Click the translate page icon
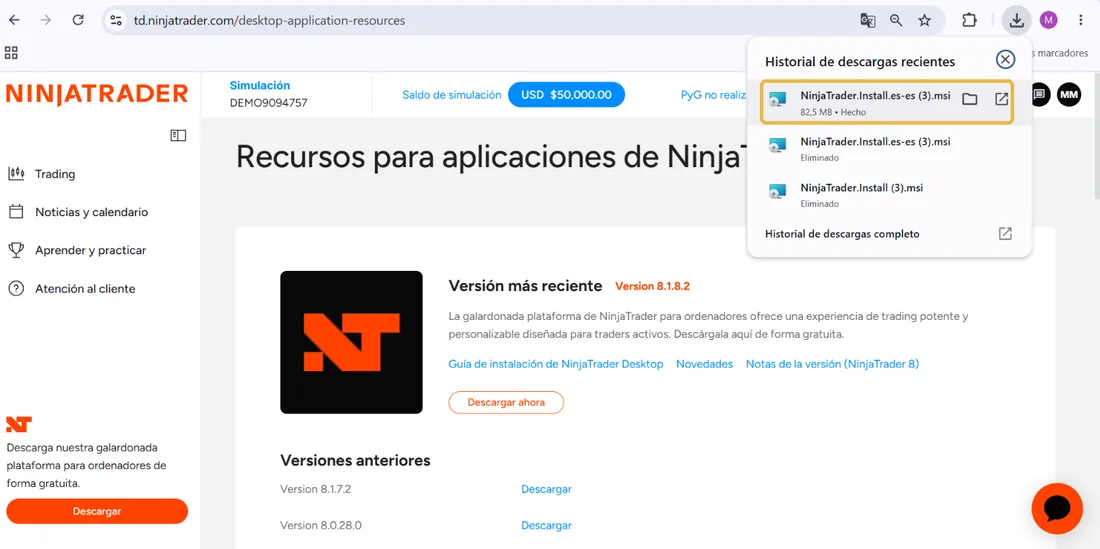The image size is (1100, 549). tap(868, 20)
